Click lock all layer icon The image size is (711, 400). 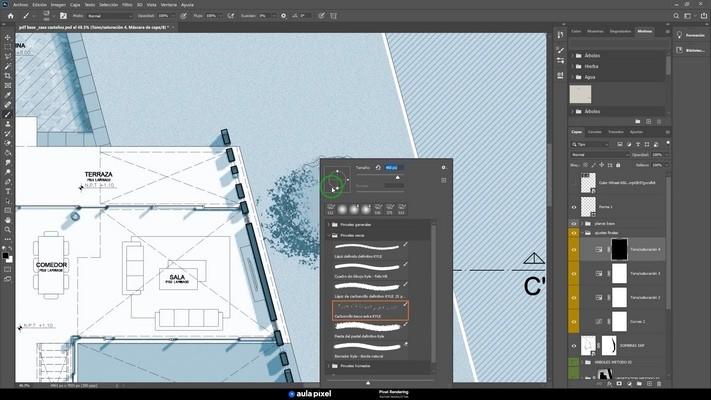[x=618, y=165]
